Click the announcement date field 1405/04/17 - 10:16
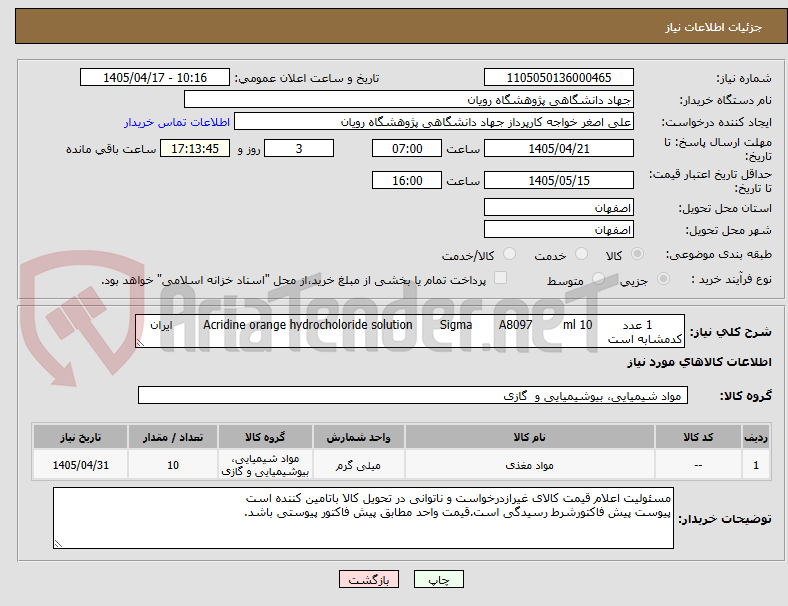This screenshot has height=606, width=788. click(155, 78)
